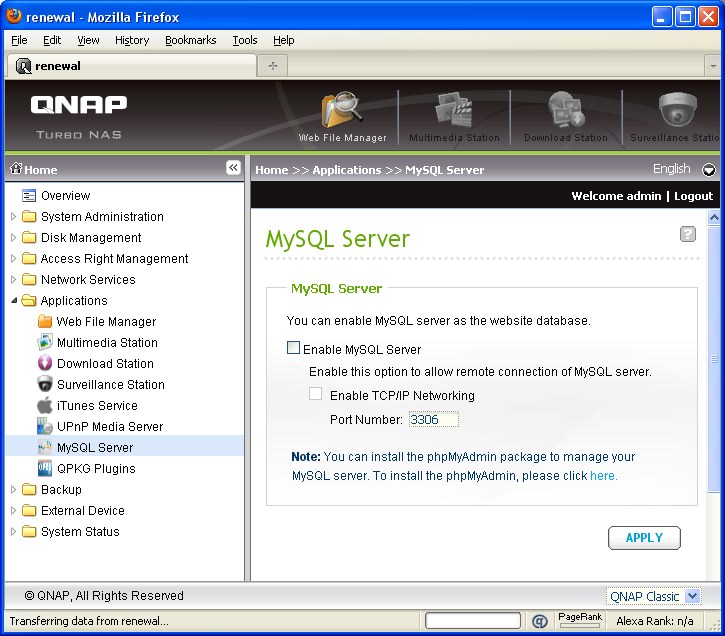This screenshot has width=725, height=636.
Task: Open the help question mark icon
Action: (688, 234)
